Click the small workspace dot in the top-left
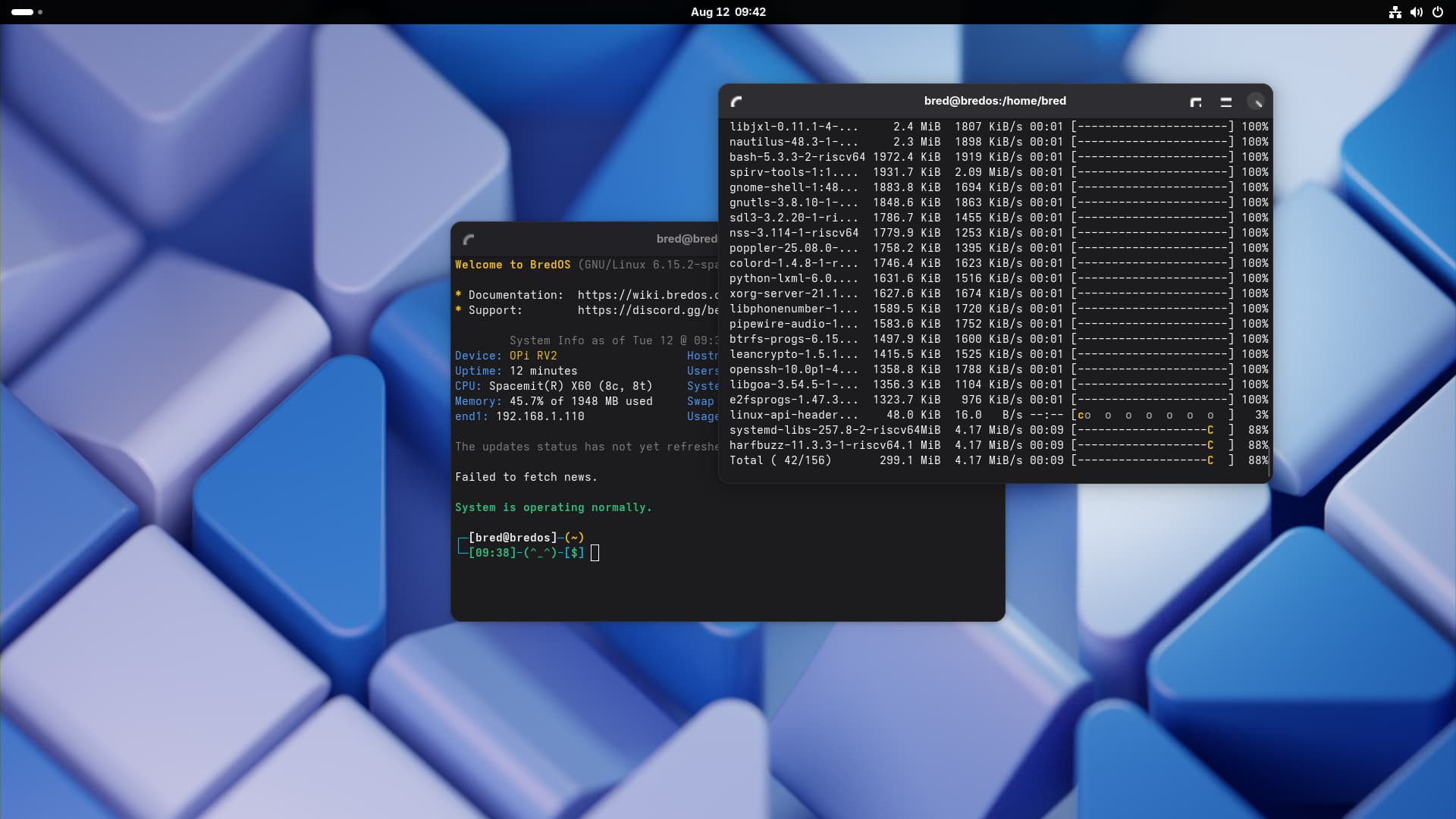The width and height of the screenshot is (1456, 819). click(40, 12)
